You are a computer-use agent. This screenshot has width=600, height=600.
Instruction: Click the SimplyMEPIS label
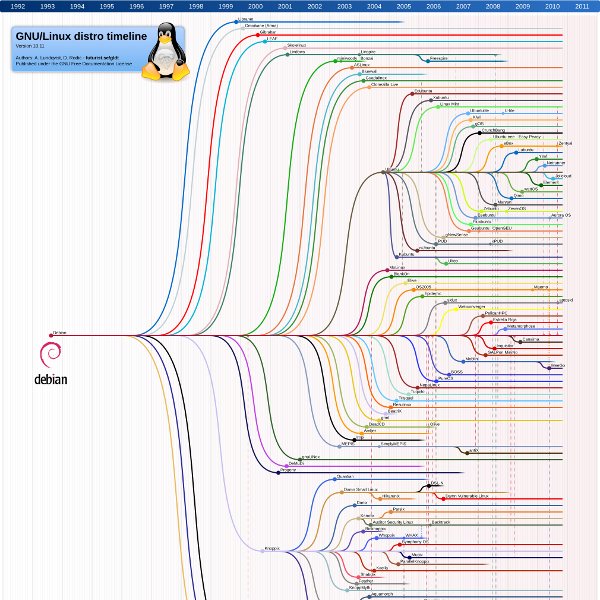(x=393, y=444)
